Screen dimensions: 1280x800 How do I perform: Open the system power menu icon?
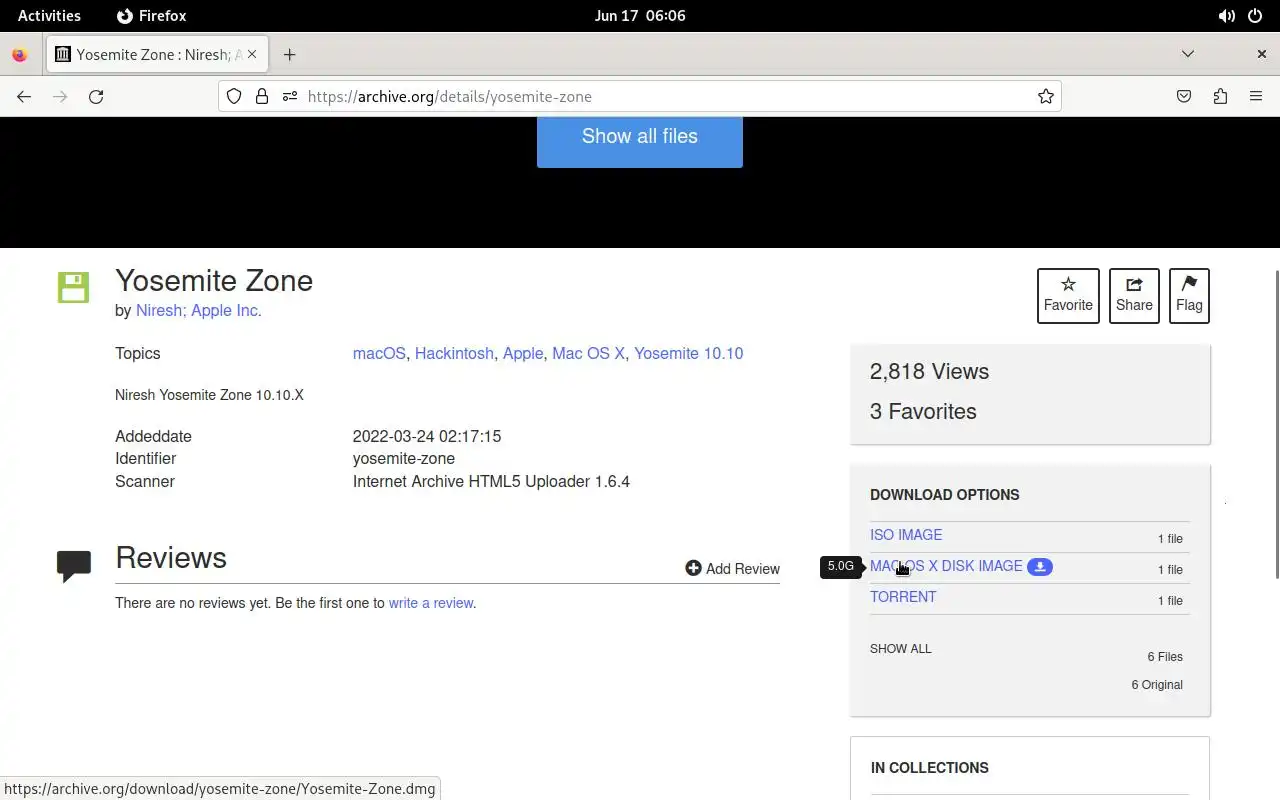(1255, 16)
